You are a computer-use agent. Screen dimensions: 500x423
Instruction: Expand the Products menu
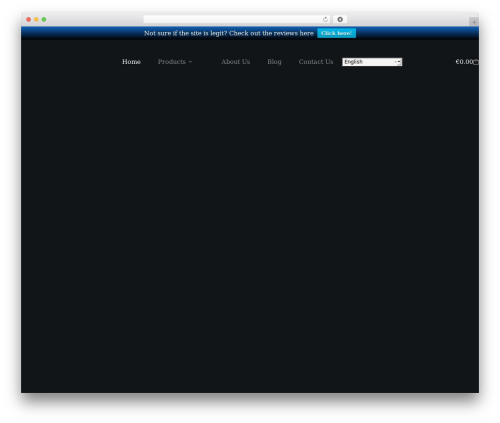click(175, 62)
